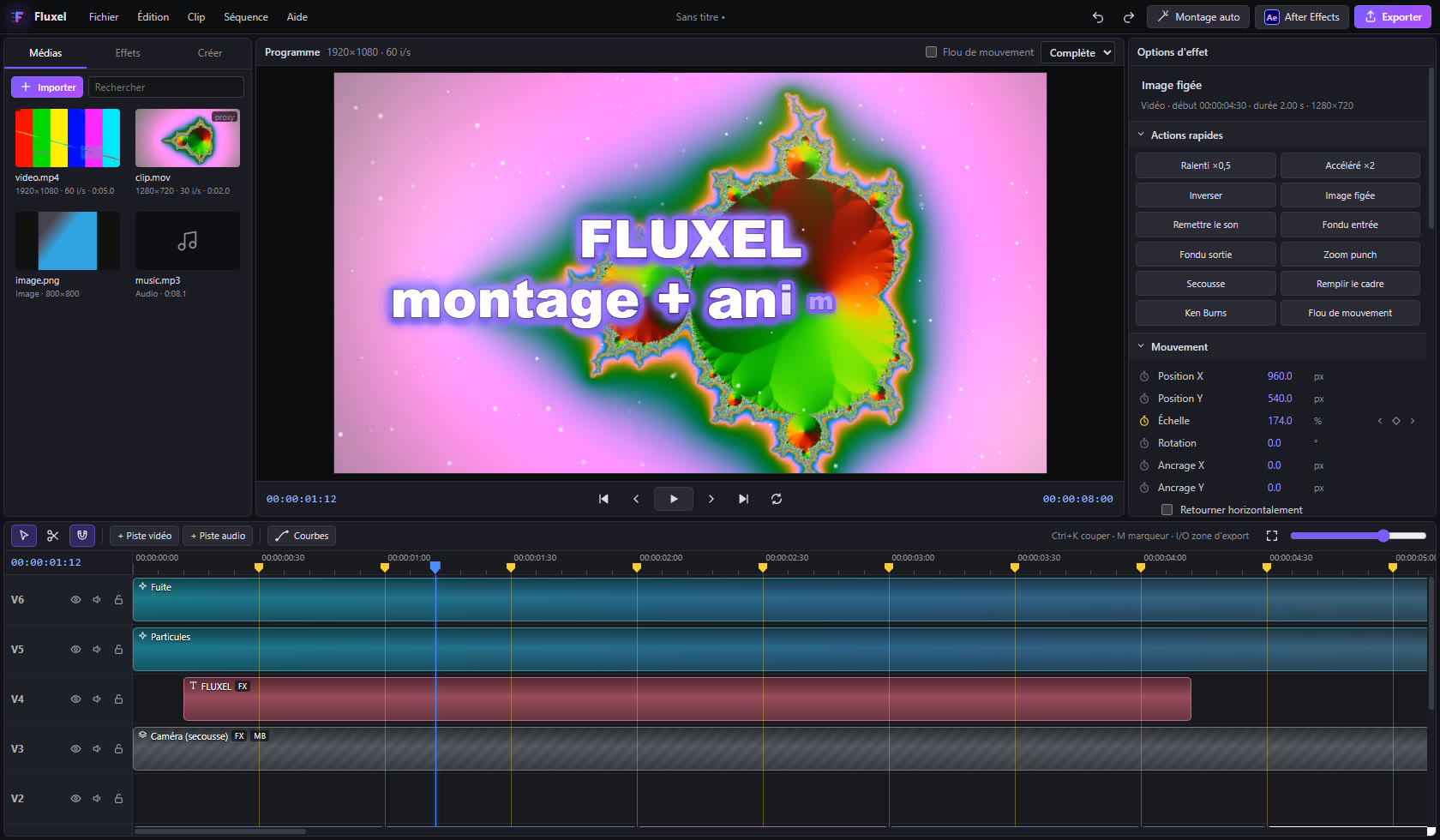The image size is (1440, 840).
Task: Go to previous Échelle keyframe
Action: point(1380,421)
